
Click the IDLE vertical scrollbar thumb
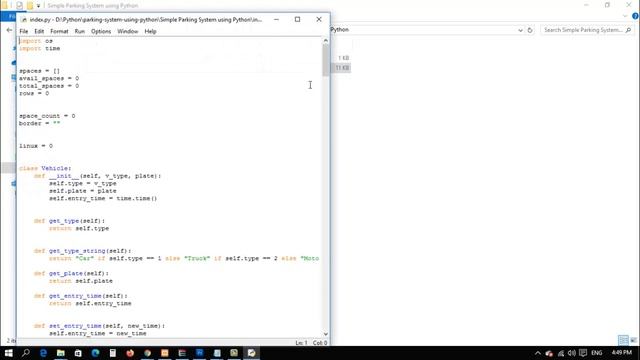325,60
